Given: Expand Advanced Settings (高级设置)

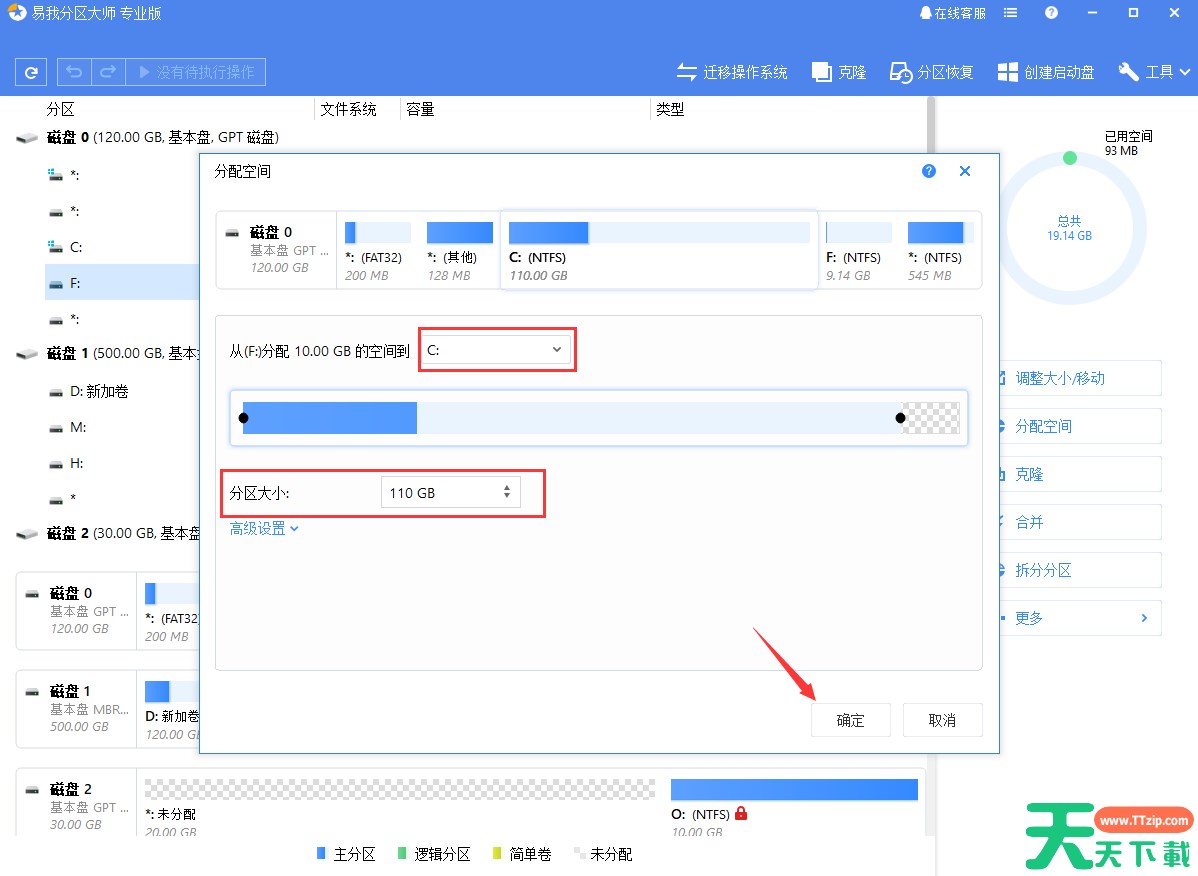Looking at the screenshot, I should tap(265, 528).
